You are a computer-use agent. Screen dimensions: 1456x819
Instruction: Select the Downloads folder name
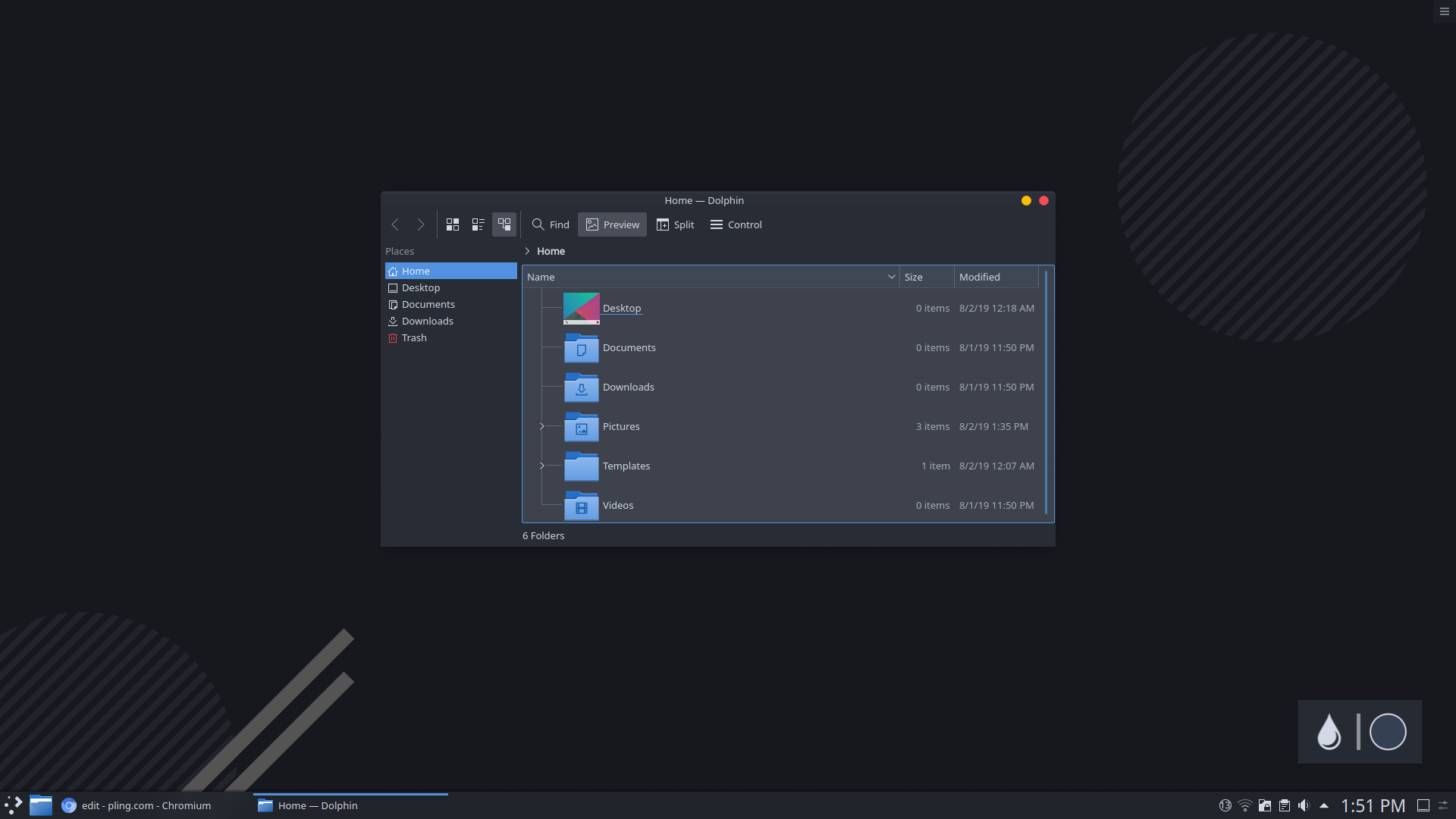pos(629,387)
